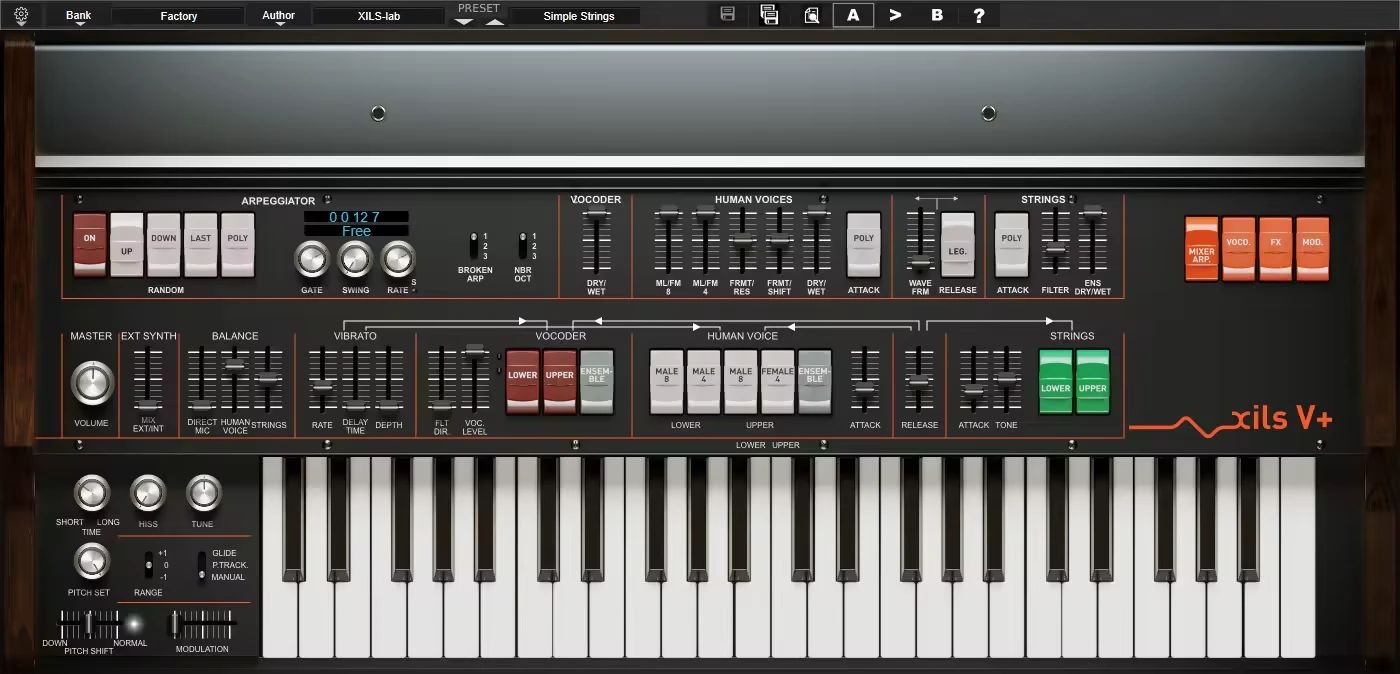Click the ML/FM 8 slider
Screen dimensions: 1400x674
pyautogui.click(x=668, y=240)
